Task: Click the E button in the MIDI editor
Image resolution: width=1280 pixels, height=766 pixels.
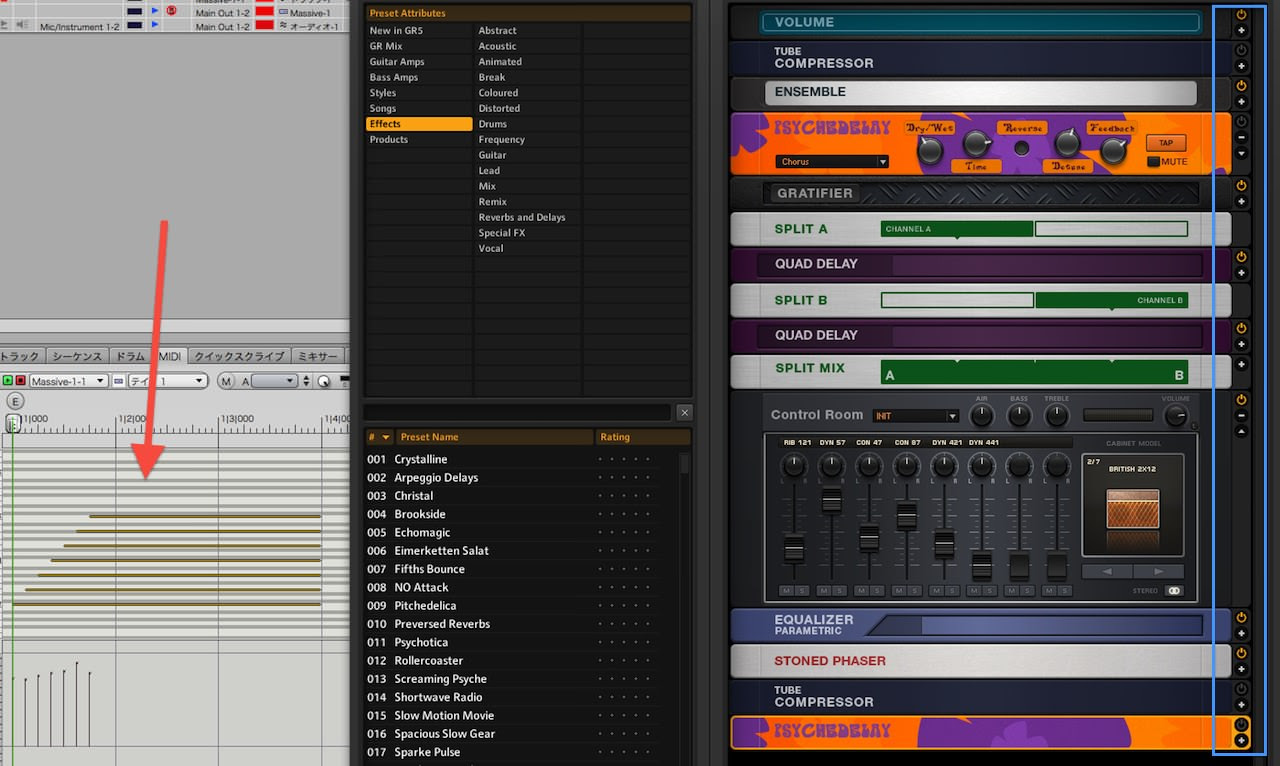Action: click(x=14, y=401)
